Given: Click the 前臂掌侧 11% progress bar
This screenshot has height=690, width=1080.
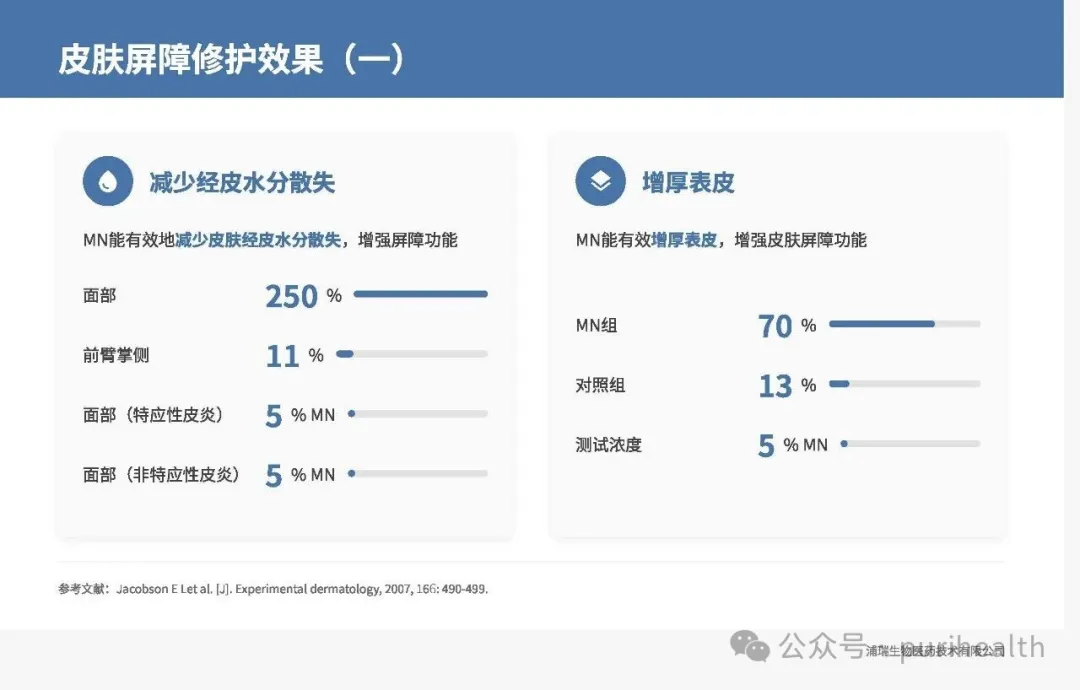Looking at the screenshot, I should click(412, 354).
